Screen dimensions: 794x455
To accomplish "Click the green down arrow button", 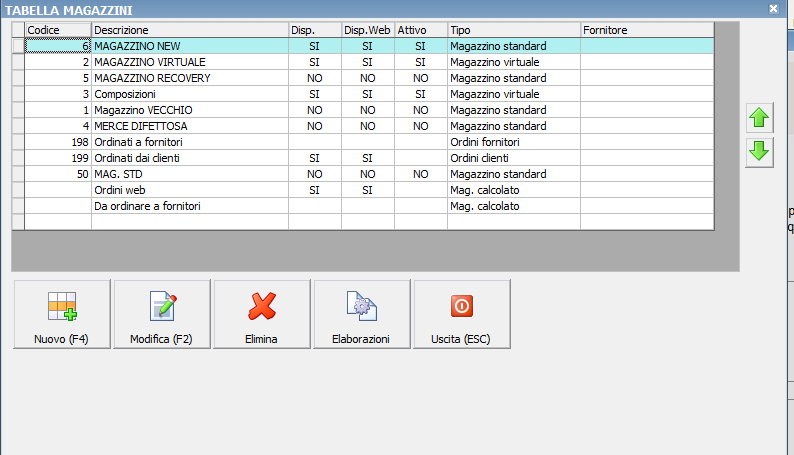I will pyautogui.click(x=759, y=152).
